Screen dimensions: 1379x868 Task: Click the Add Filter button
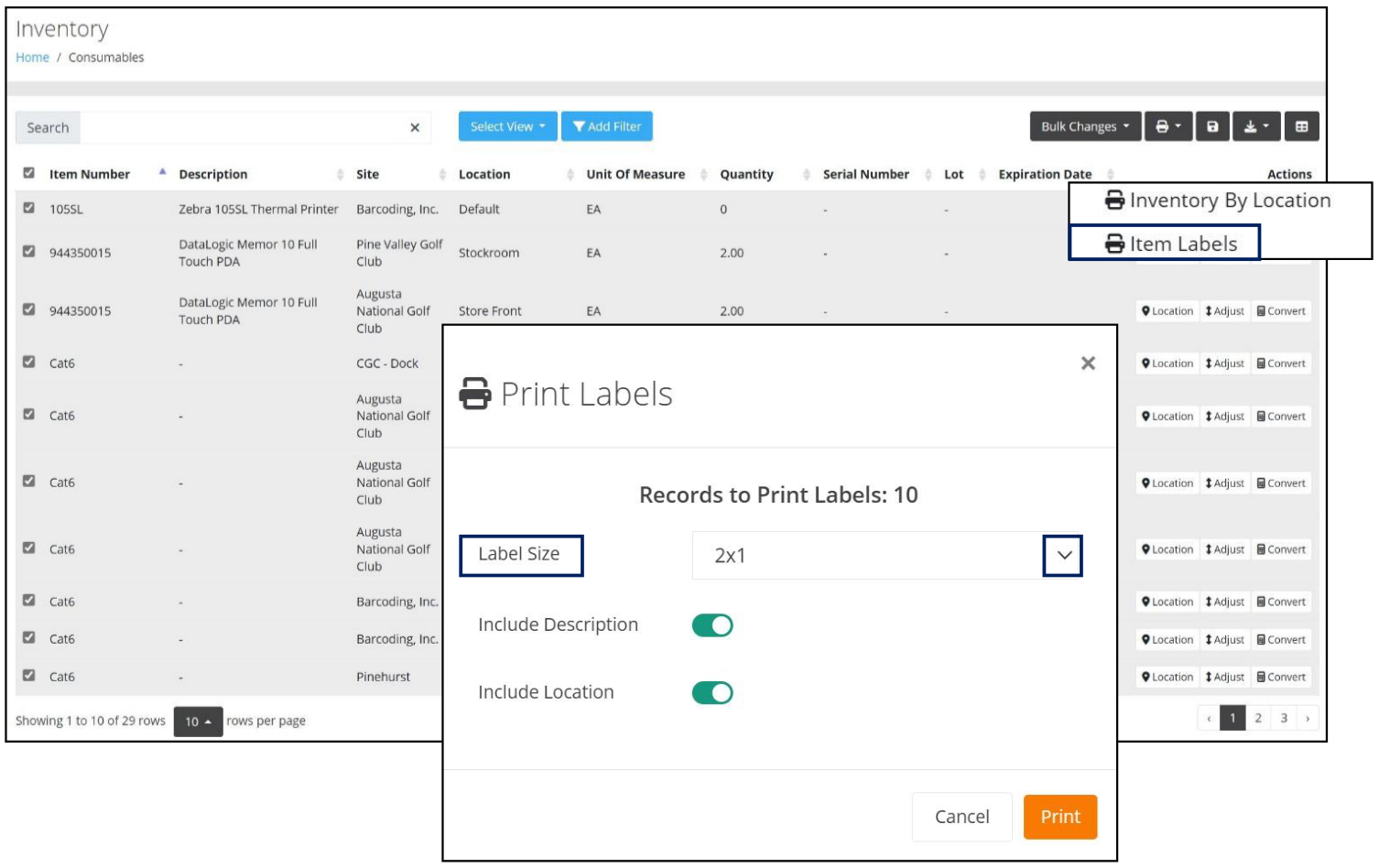[607, 126]
